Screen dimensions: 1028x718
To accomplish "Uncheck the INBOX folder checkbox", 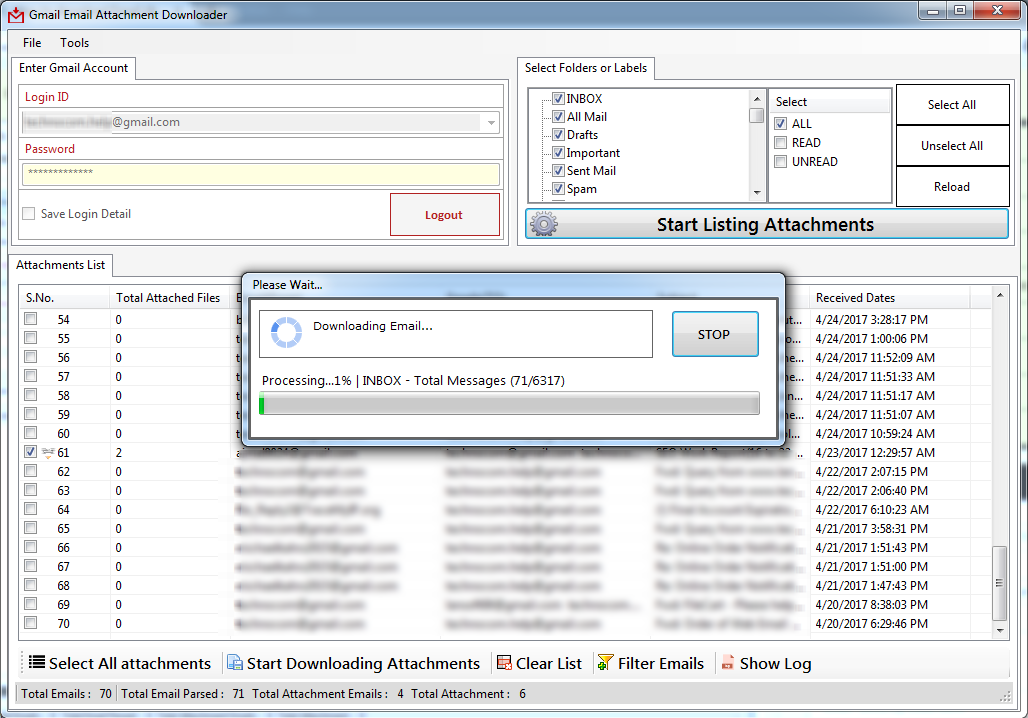I will pyautogui.click(x=559, y=98).
